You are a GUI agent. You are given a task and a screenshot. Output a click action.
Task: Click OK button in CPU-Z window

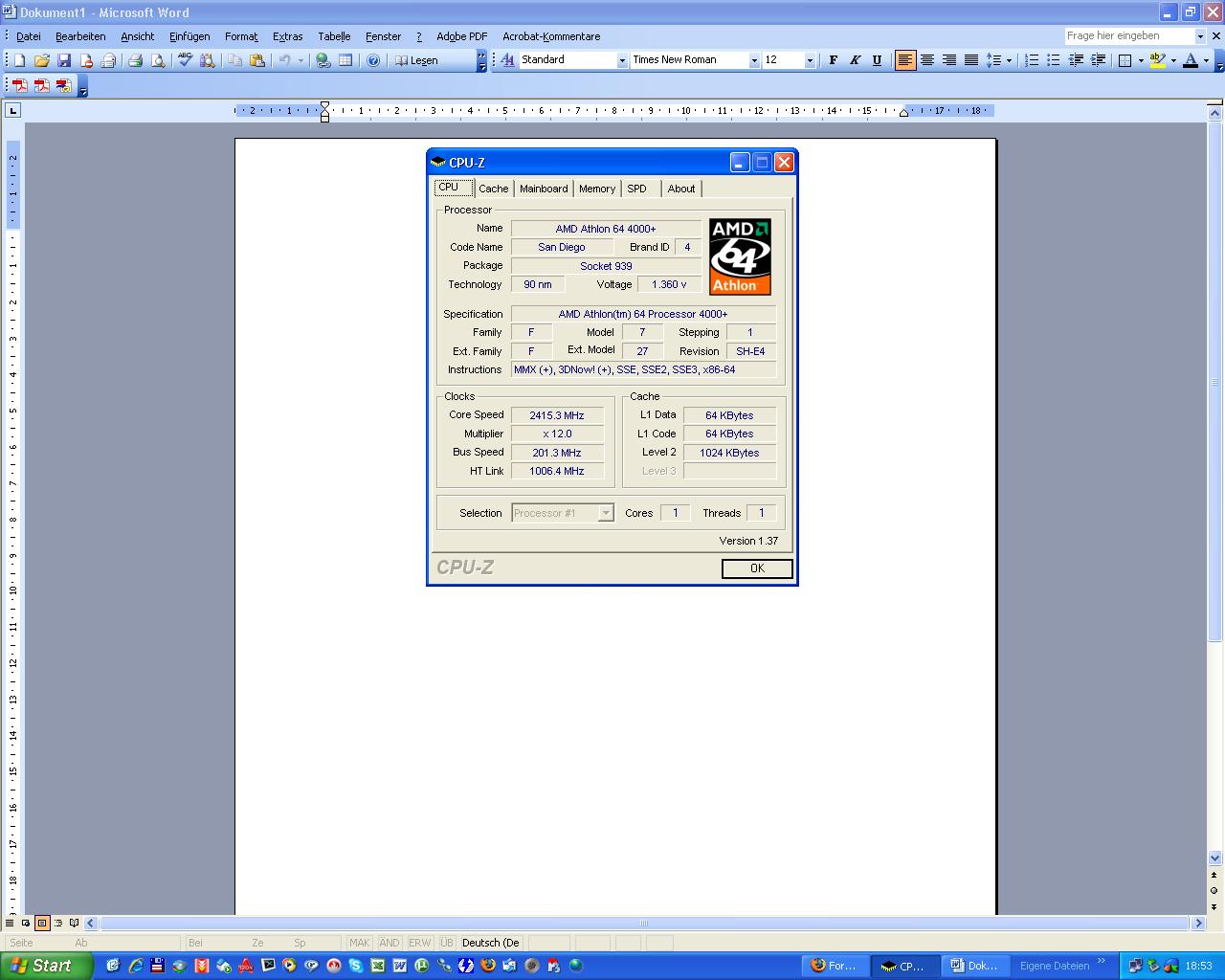click(757, 568)
